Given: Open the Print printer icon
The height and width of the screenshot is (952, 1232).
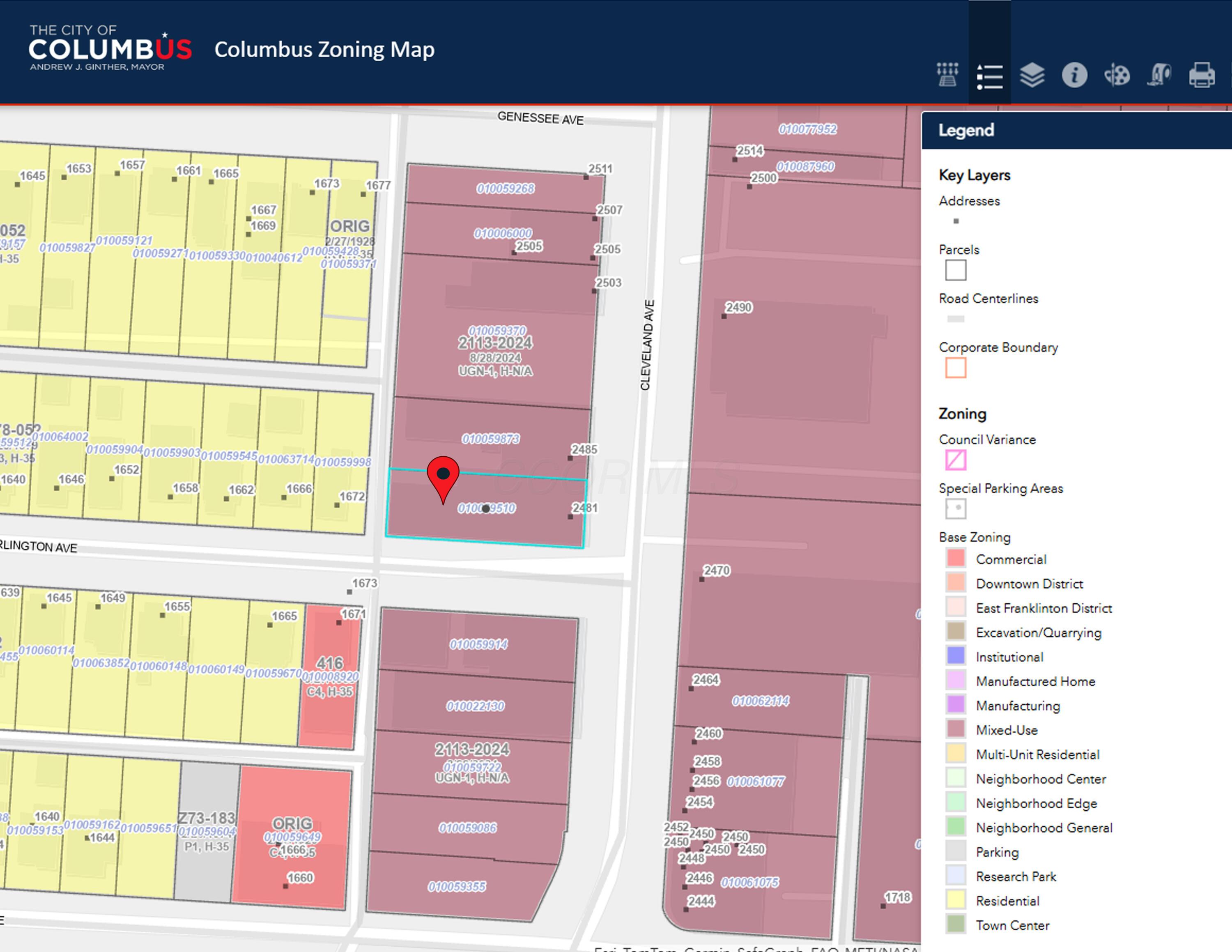Looking at the screenshot, I should (1202, 75).
